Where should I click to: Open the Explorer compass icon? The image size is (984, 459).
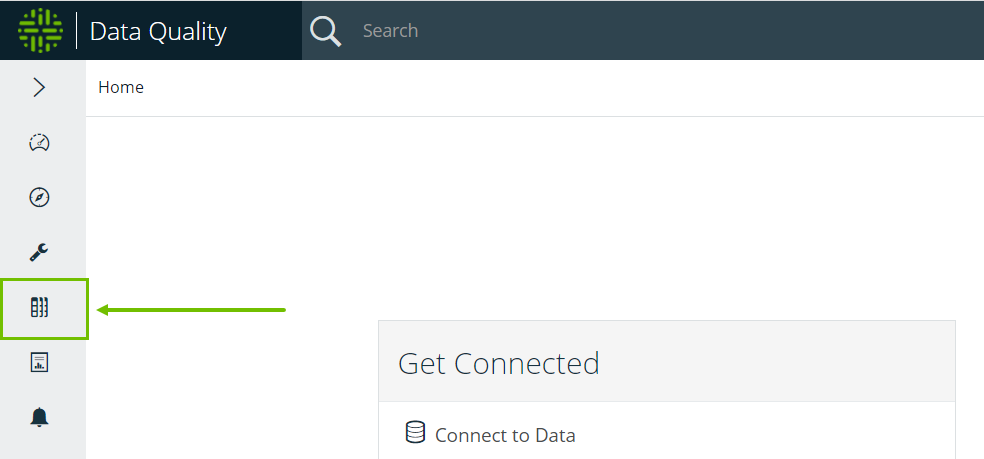[39, 197]
